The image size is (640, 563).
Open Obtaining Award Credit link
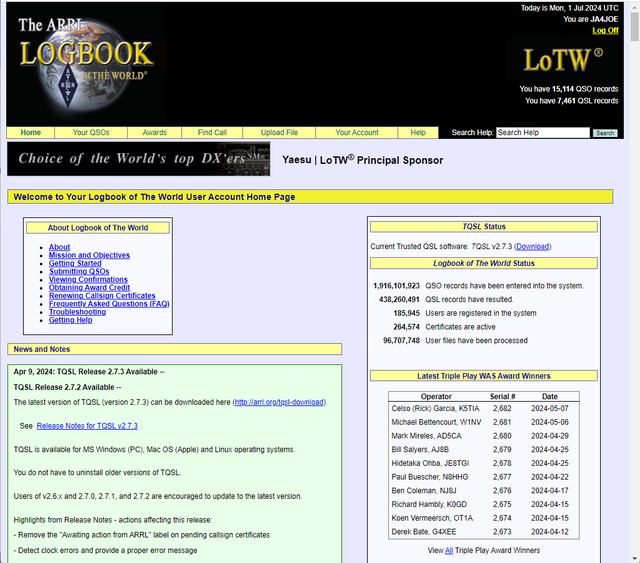89,288
